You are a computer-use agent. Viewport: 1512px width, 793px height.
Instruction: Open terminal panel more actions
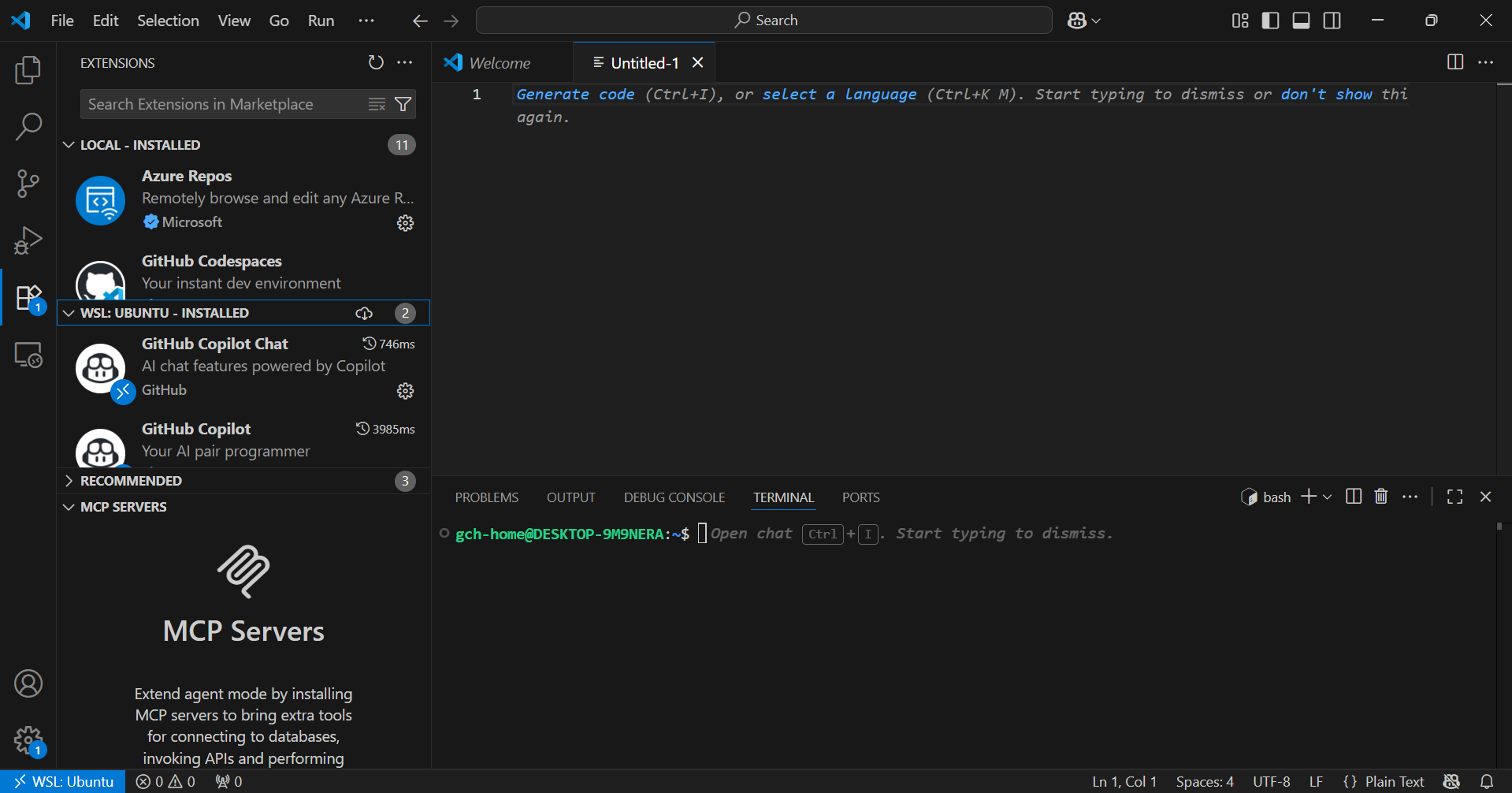(1410, 497)
